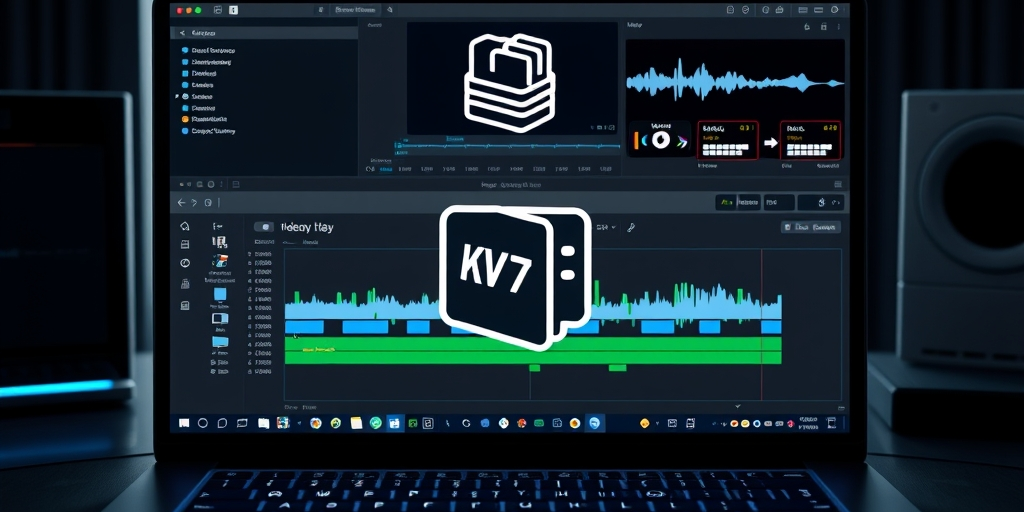Click the orange level bar beside the knob
1024x512 pixels.
tap(635, 140)
